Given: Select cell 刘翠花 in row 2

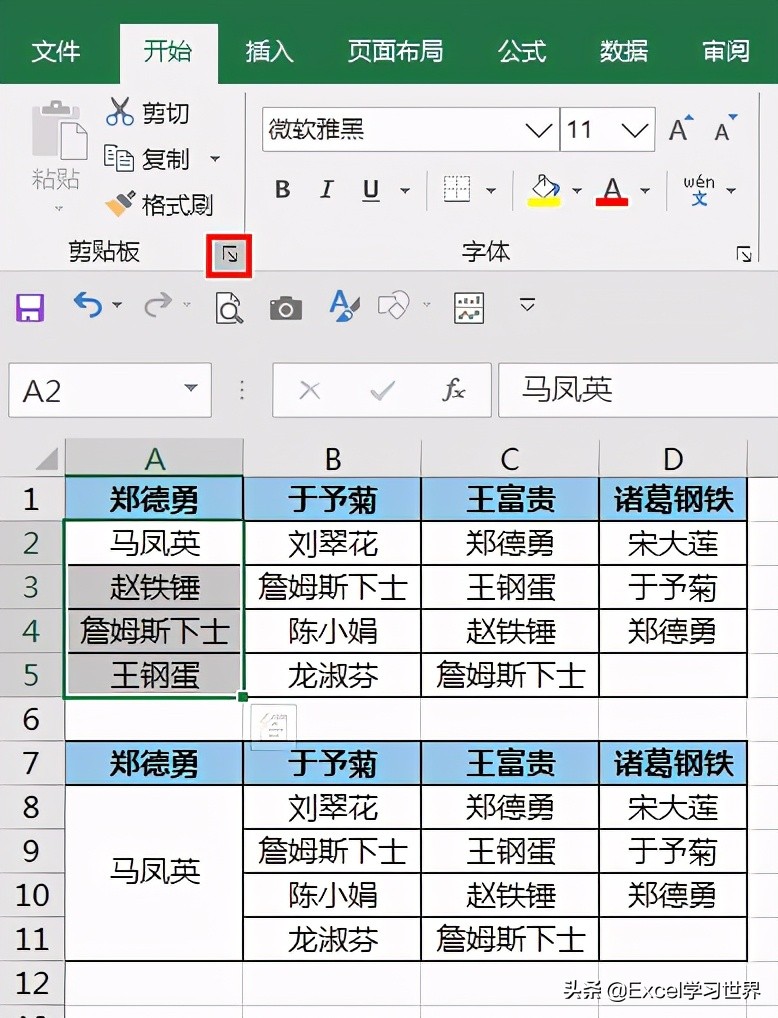Looking at the screenshot, I should (333, 543).
